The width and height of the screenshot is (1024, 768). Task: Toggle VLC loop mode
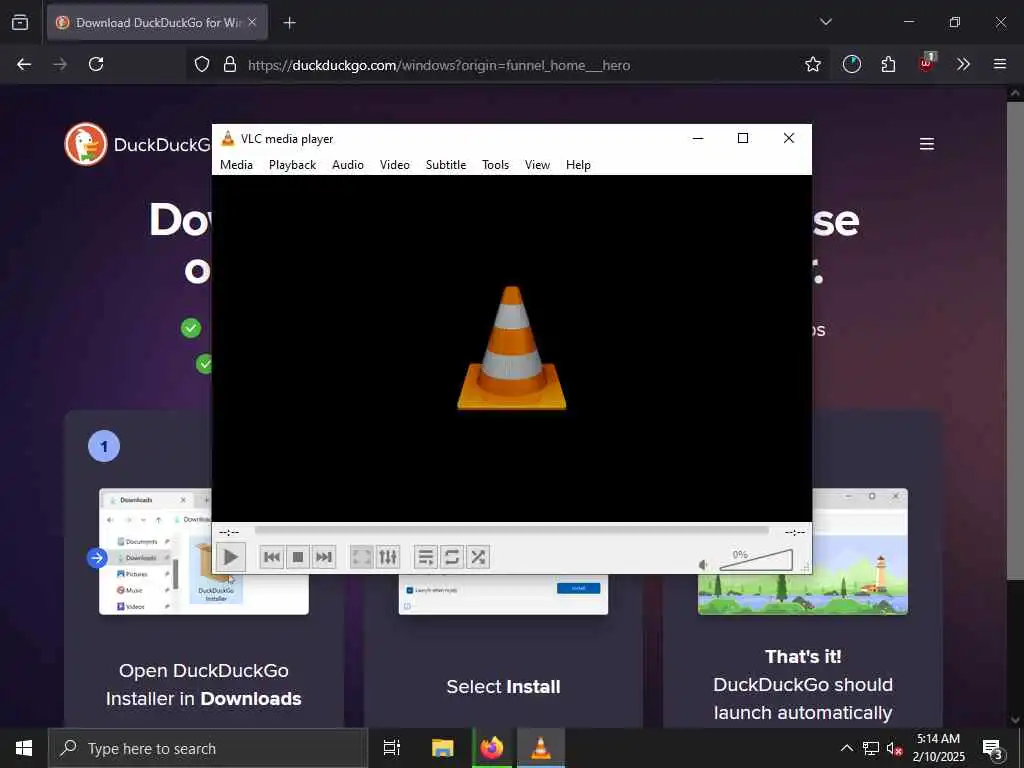[451, 557]
